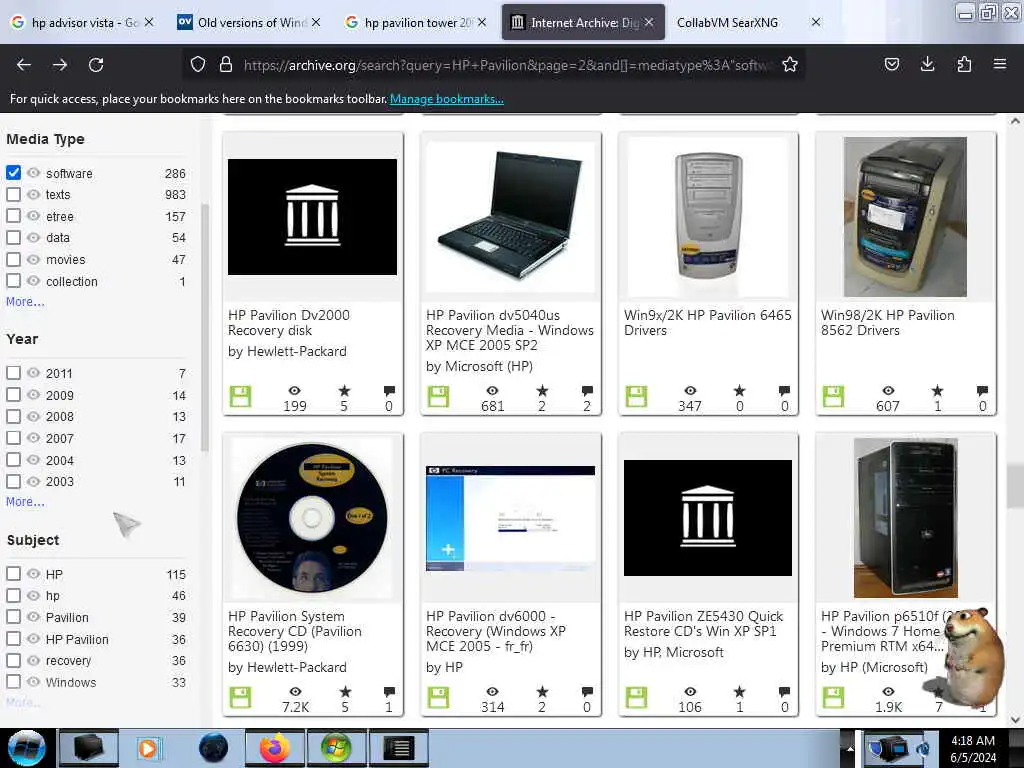Go forward with the browser forward arrow
Image resolution: width=1024 pixels, height=768 pixels.
(x=59, y=65)
